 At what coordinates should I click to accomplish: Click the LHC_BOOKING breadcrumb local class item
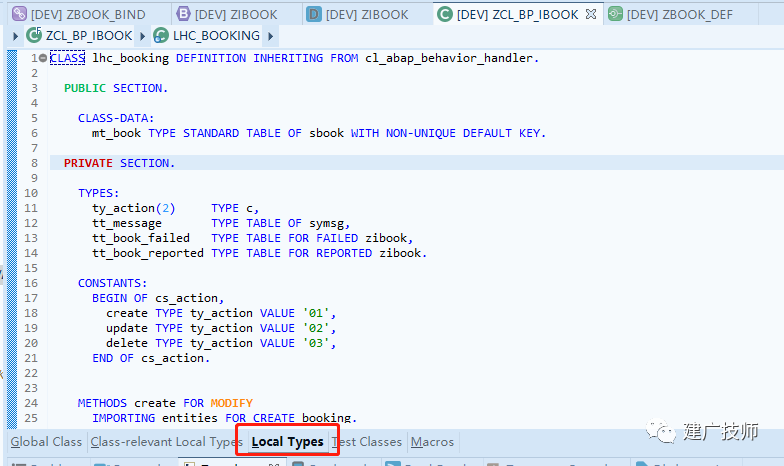pos(207,36)
